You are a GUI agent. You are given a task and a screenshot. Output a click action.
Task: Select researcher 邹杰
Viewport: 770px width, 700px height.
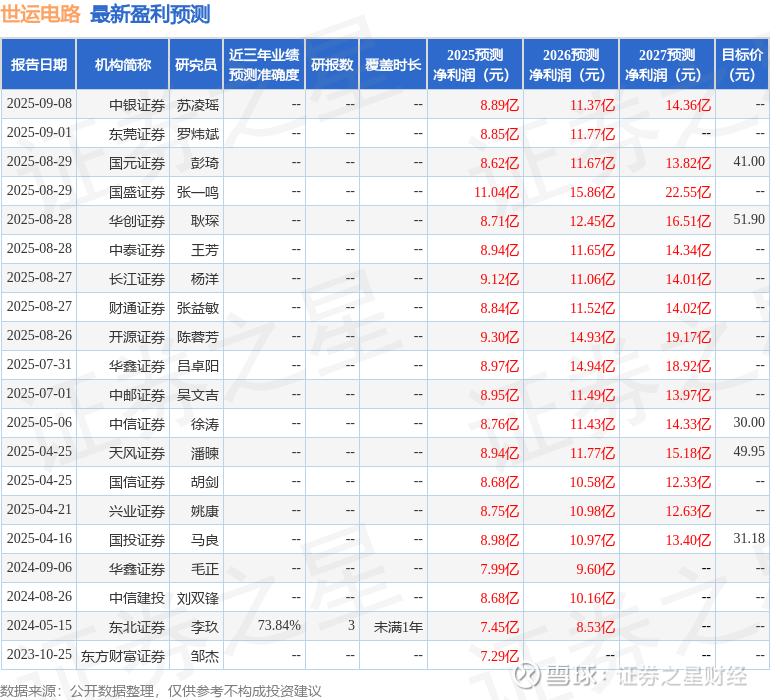(205, 656)
